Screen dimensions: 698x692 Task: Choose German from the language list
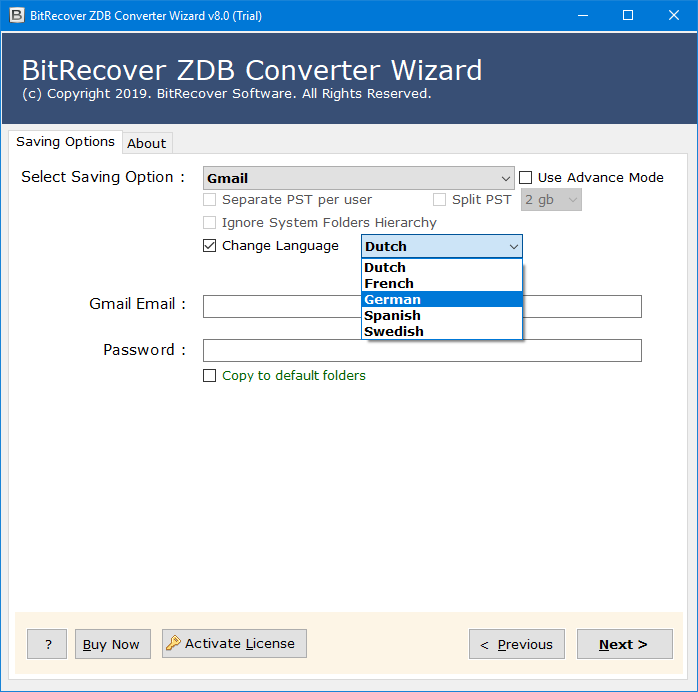point(442,299)
